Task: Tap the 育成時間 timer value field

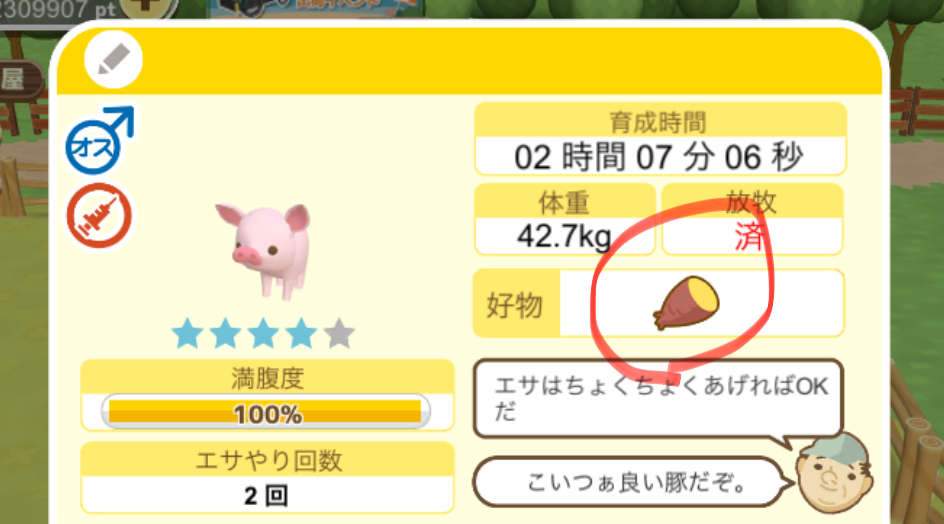Action: [660, 157]
